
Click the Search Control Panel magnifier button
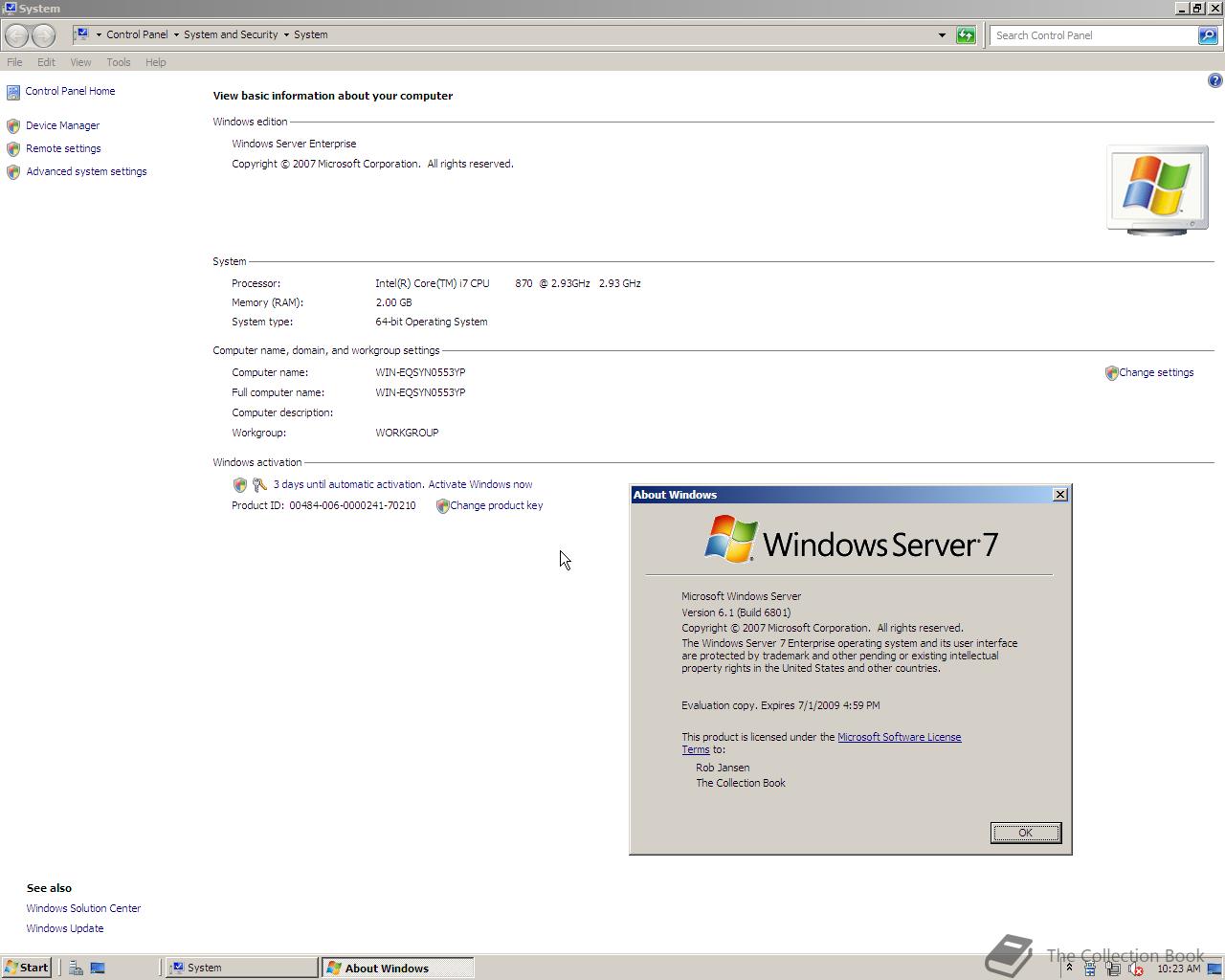(1208, 35)
